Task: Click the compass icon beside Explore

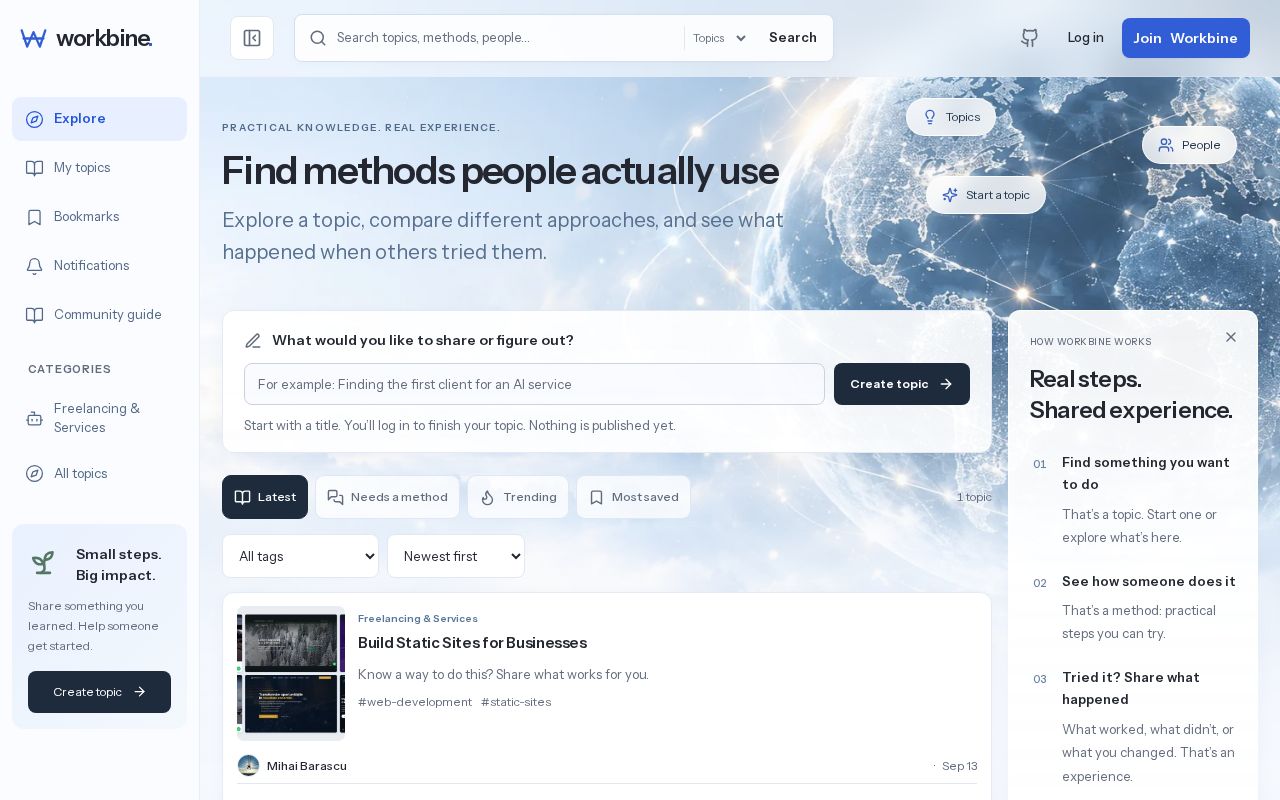Action: click(34, 119)
